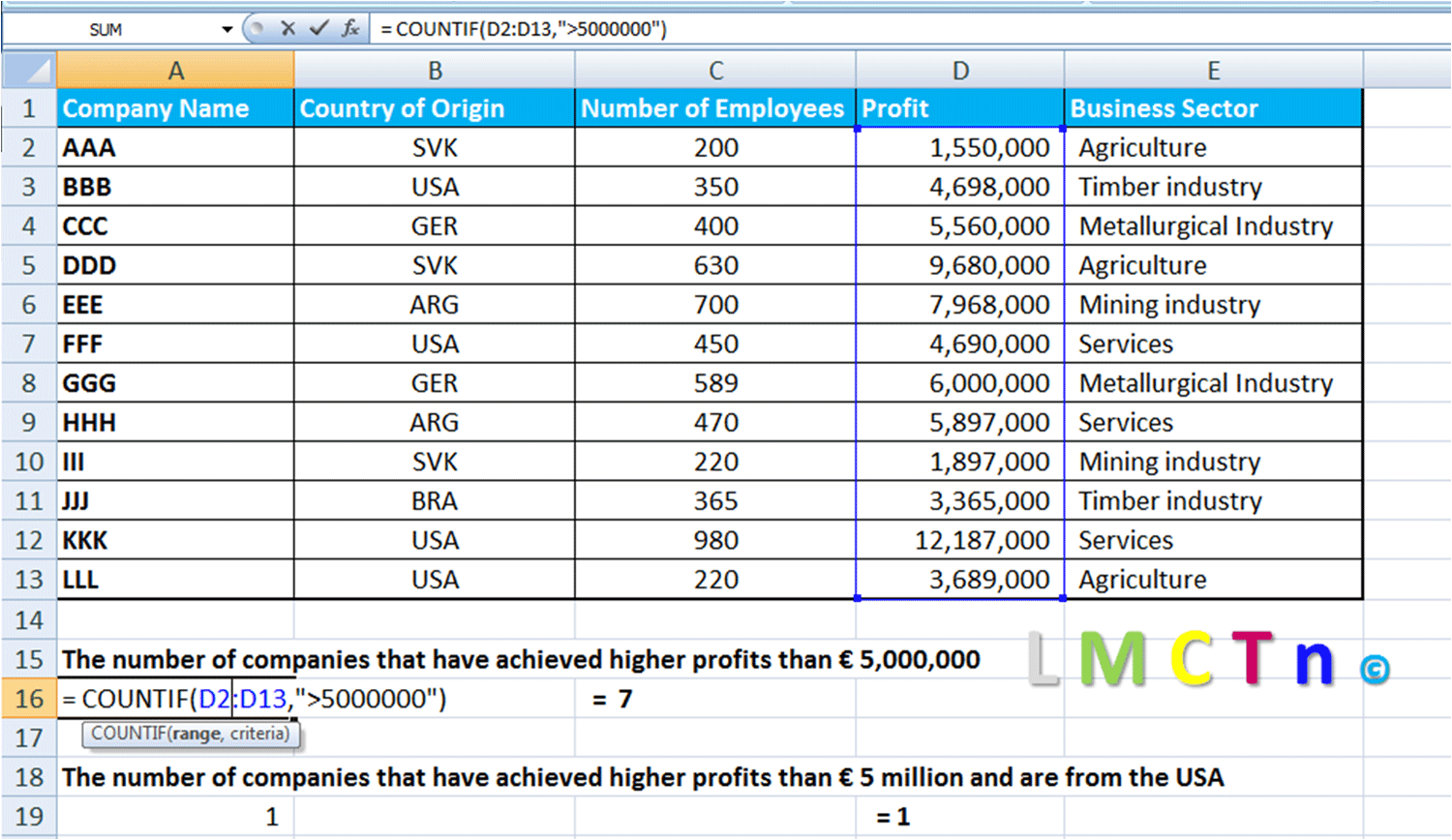The image size is (1452, 840).
Task: Click the employees value 589
Action: click(x=715, y=383)
